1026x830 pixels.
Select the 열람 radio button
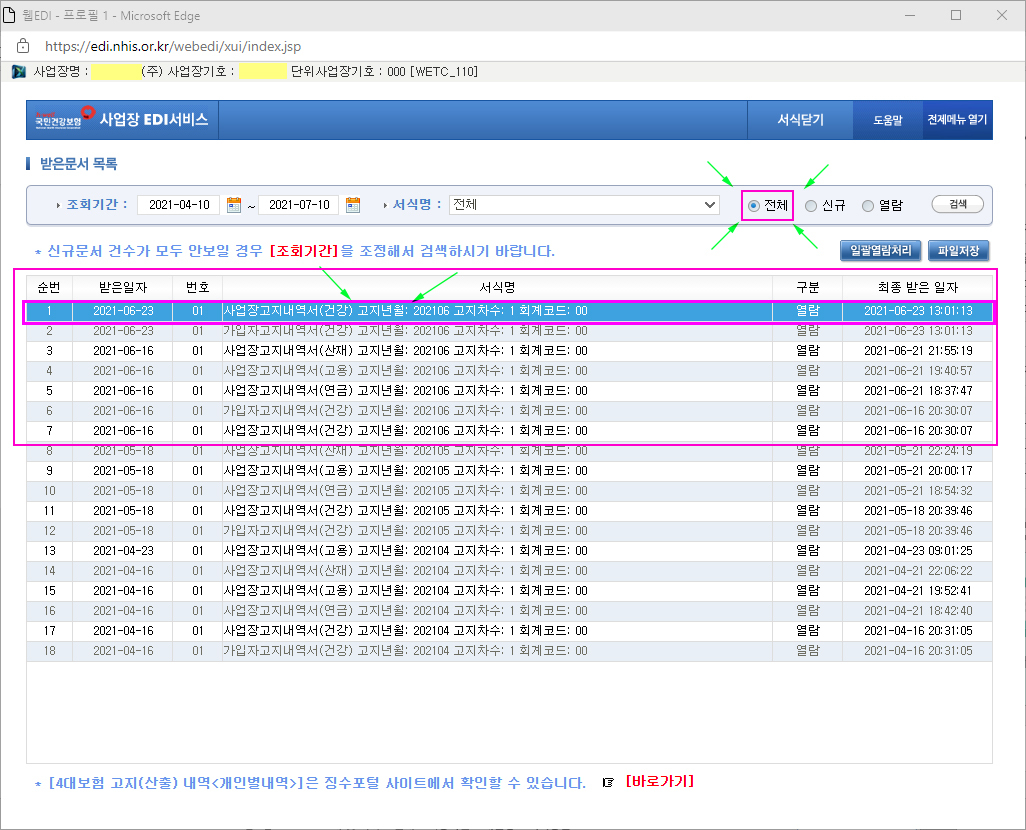click(x=868, y=206)
